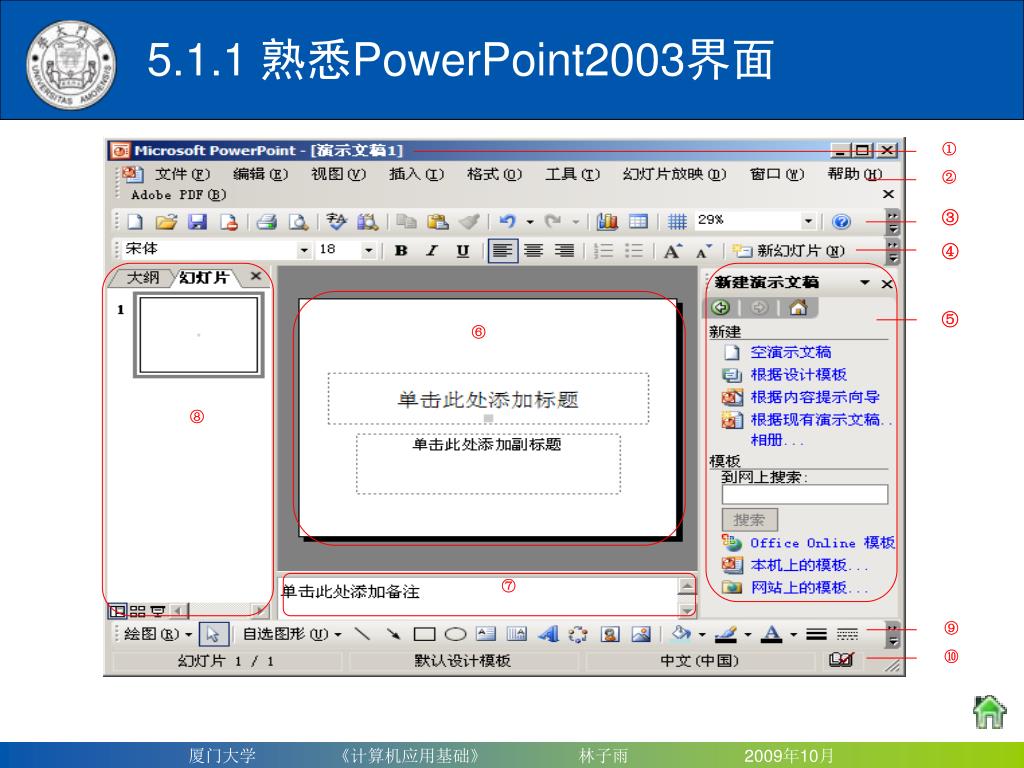Click the 根据内容提示向导 link
Viewport: 1024px width, 768px height.
[814, 397]
